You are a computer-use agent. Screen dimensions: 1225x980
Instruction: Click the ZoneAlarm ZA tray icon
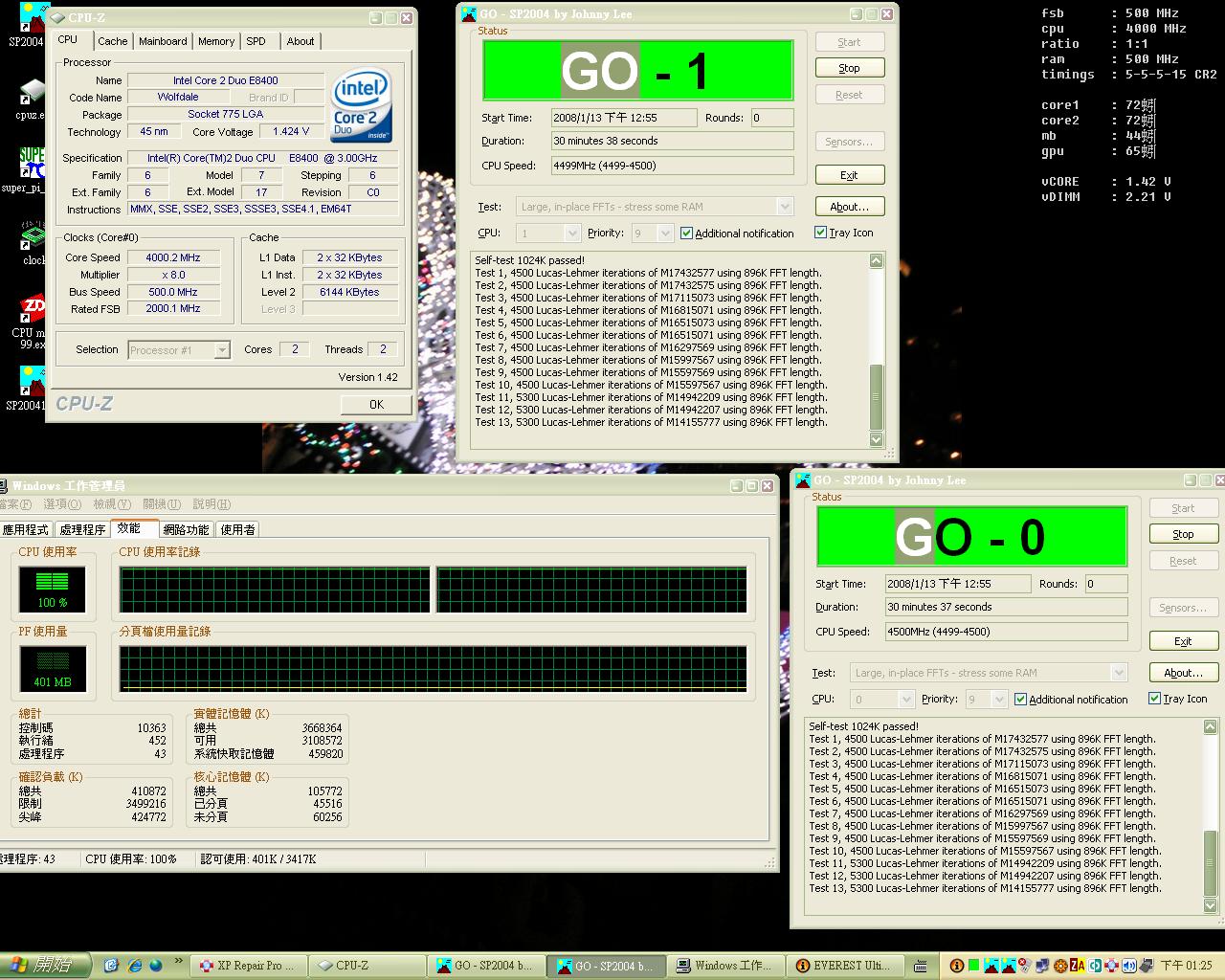[x=1078, y=966]
